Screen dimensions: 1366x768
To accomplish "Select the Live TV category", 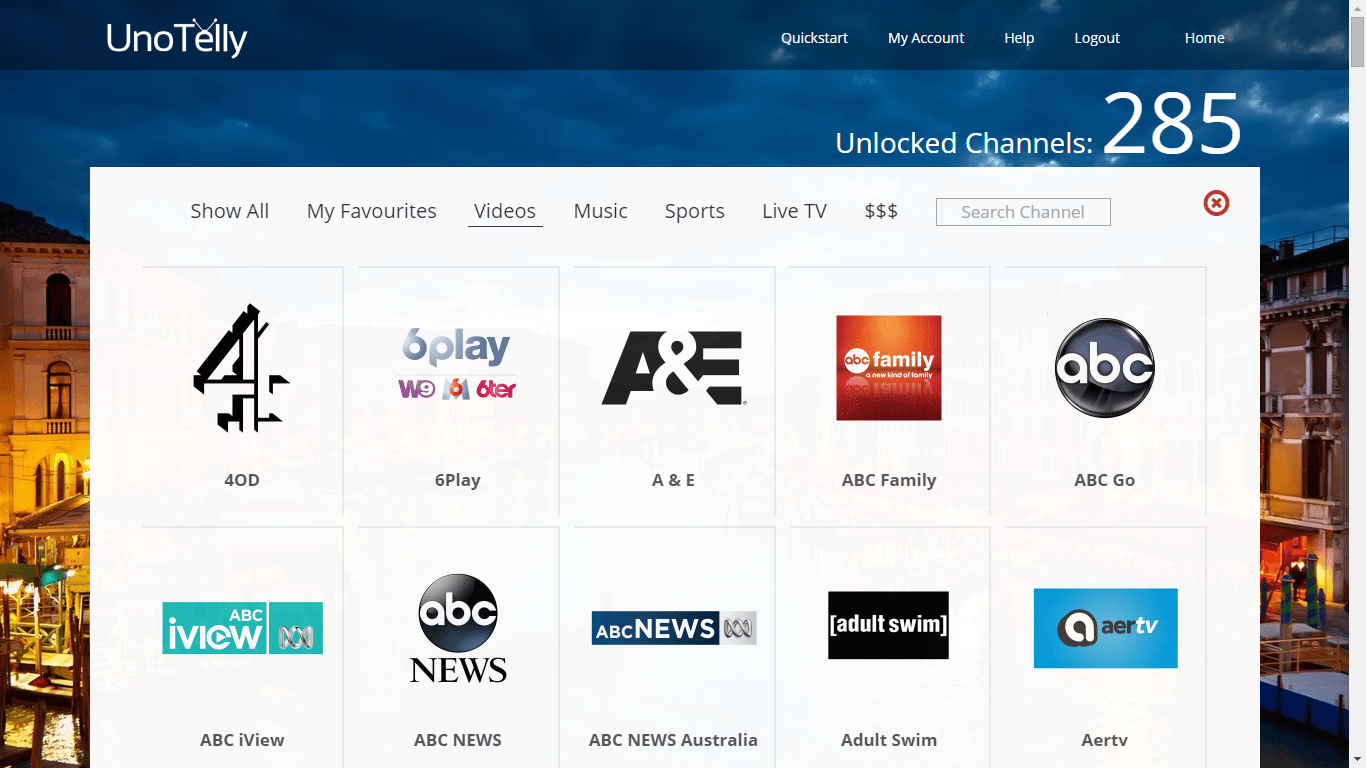I will click(x=794, y=211).
